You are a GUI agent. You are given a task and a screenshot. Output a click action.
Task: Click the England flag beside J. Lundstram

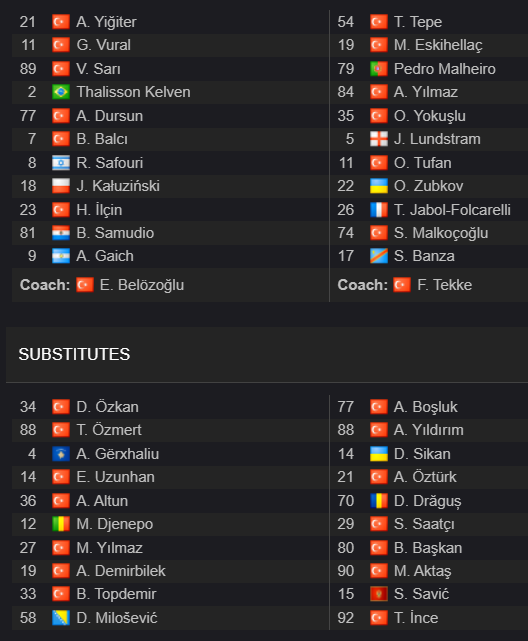click(378, 139)
